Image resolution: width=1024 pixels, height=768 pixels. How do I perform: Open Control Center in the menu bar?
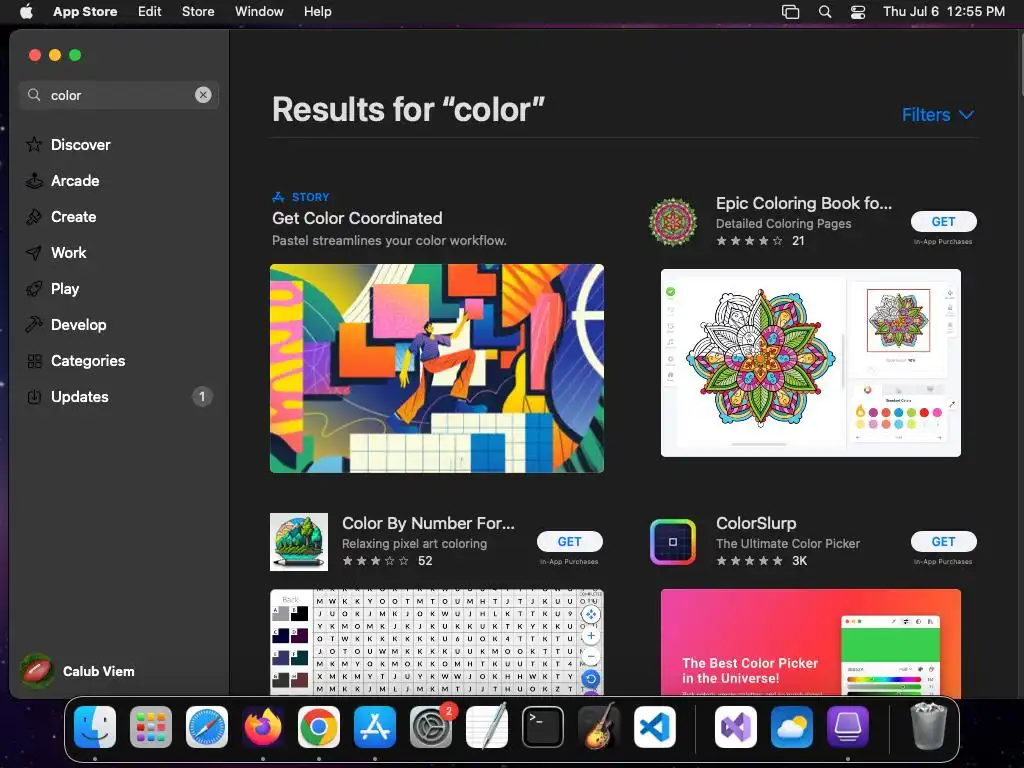click(857, 12)
